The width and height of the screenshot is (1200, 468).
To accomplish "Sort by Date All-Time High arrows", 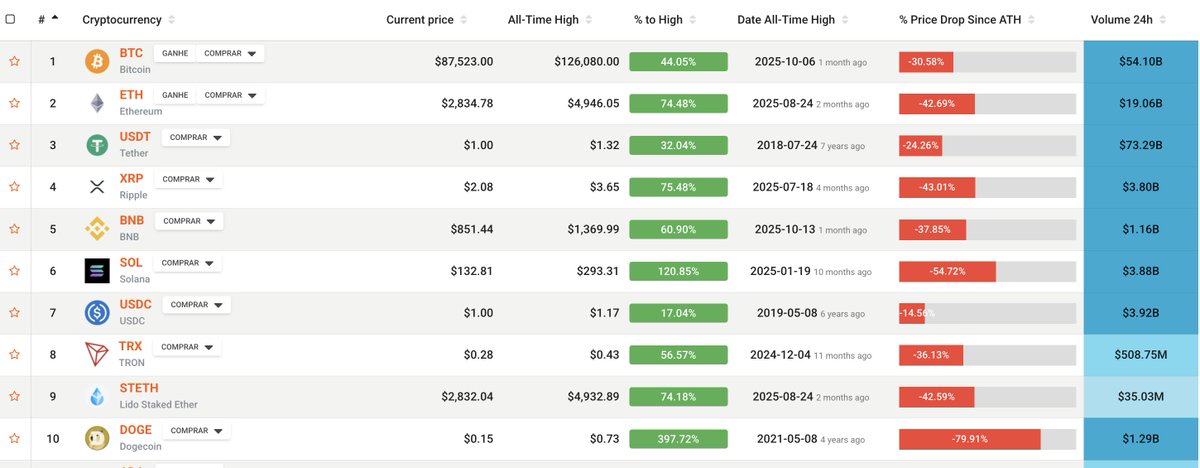I will pyautogui.click(x=845, y=20).
